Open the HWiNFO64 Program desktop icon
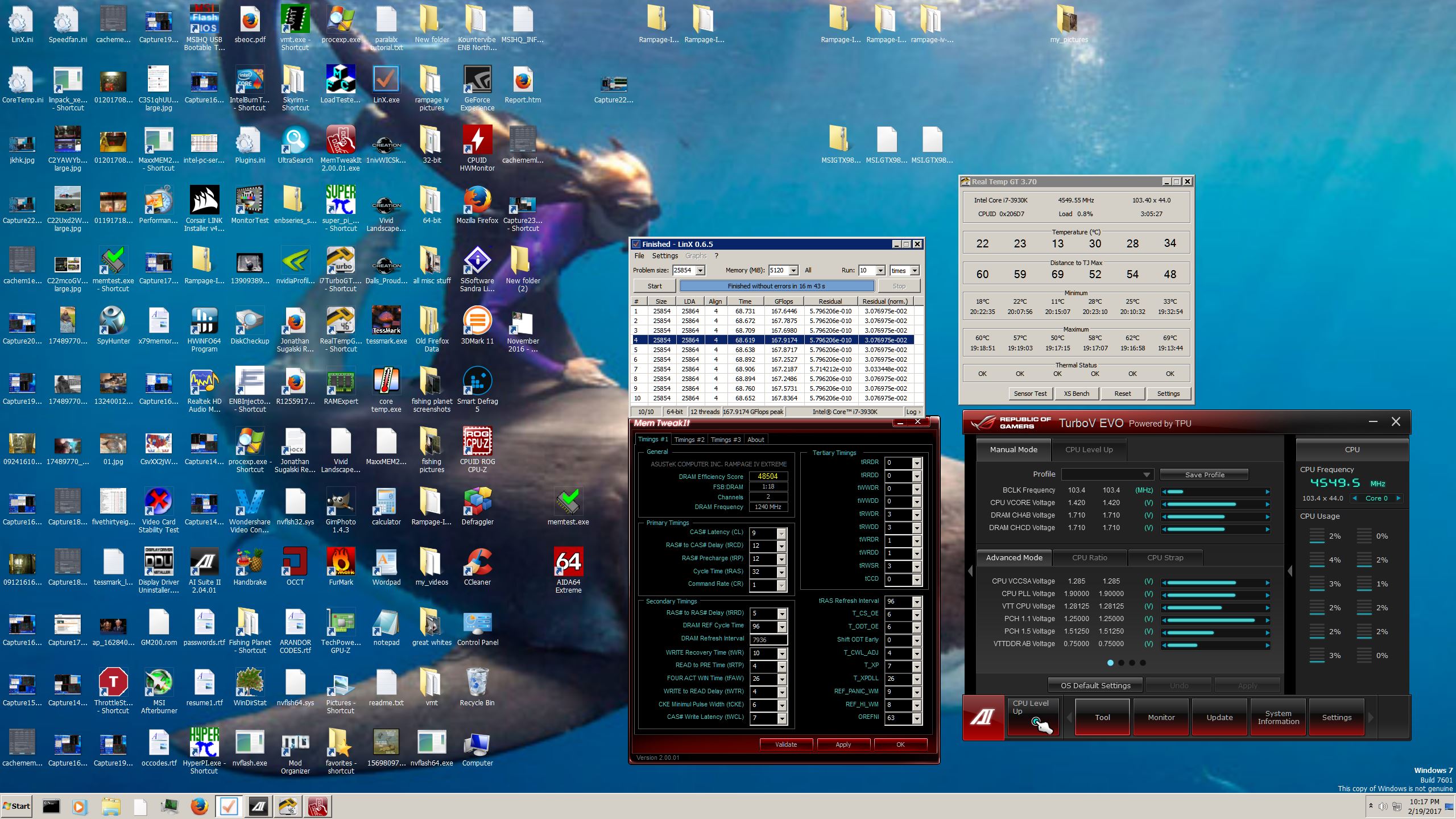This screenshot has width=1456, height=819. (x=204, y=328)
